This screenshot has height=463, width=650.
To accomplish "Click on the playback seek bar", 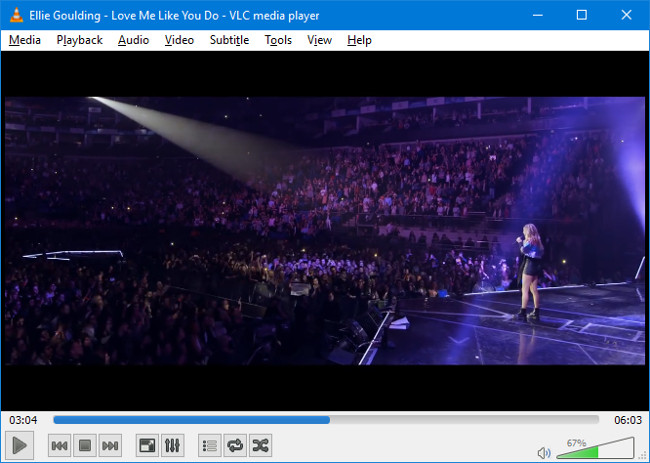I will tap(325, 420).
